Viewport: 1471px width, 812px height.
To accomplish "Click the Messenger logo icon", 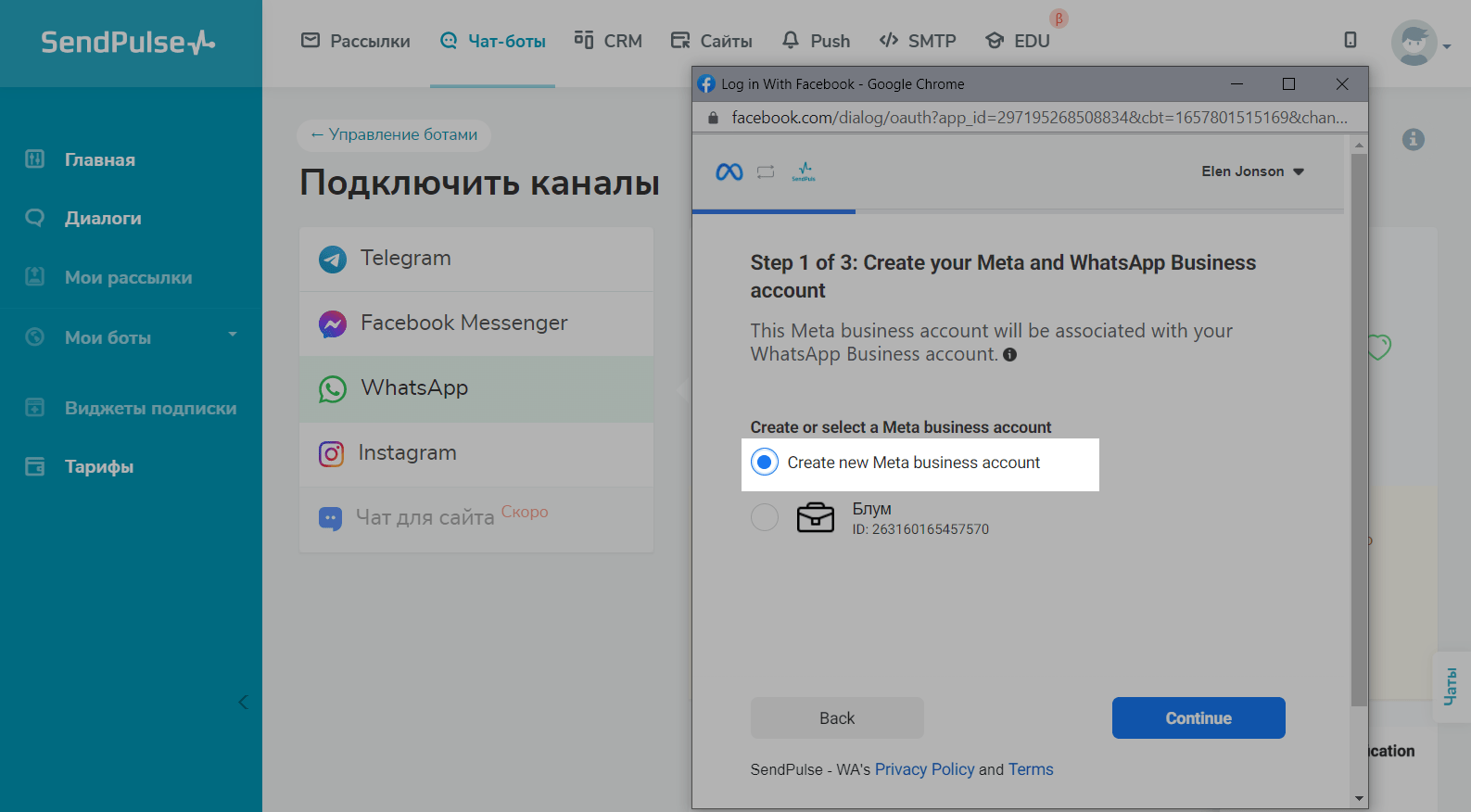I will [333, 324].
